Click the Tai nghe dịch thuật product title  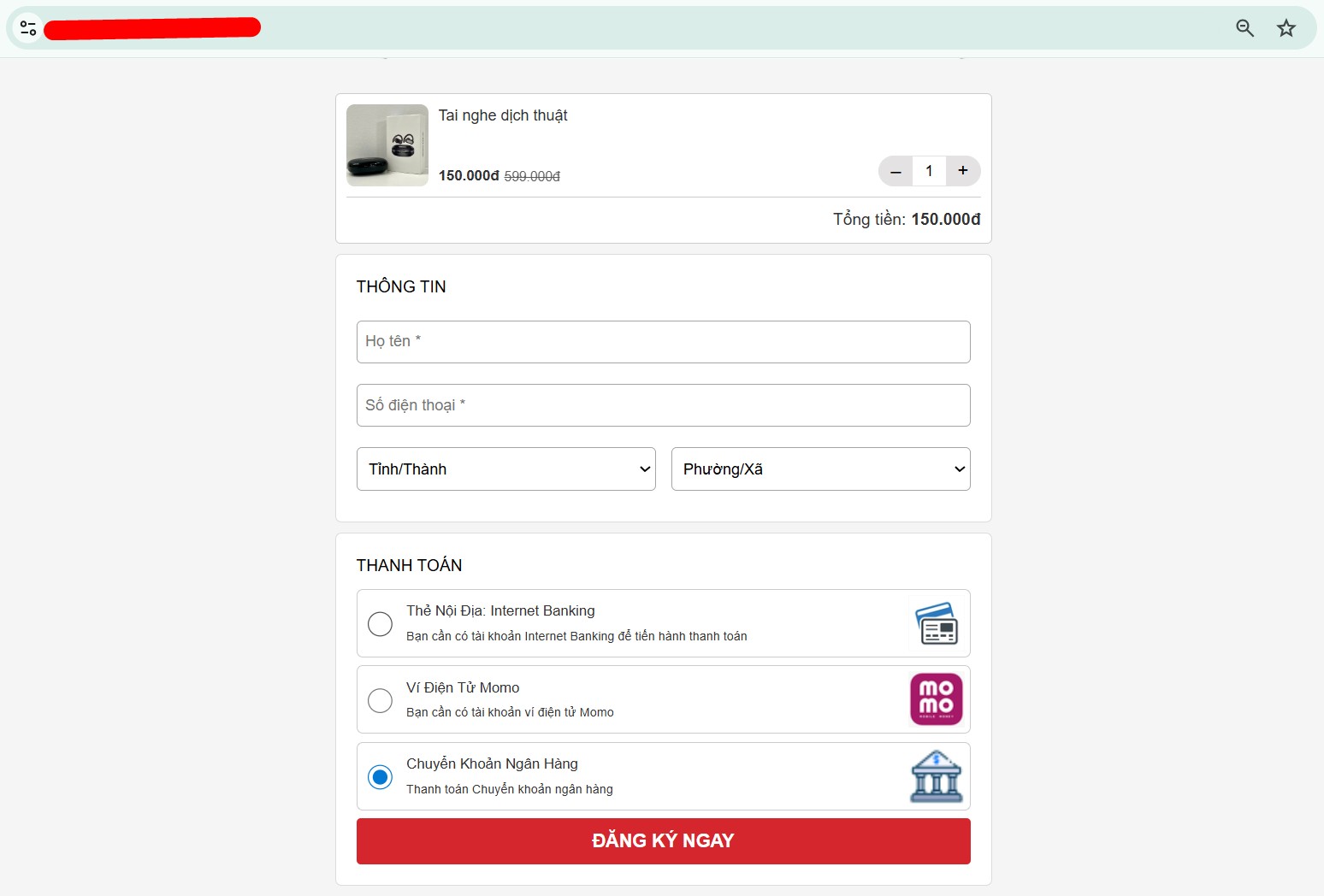point(503,115)
